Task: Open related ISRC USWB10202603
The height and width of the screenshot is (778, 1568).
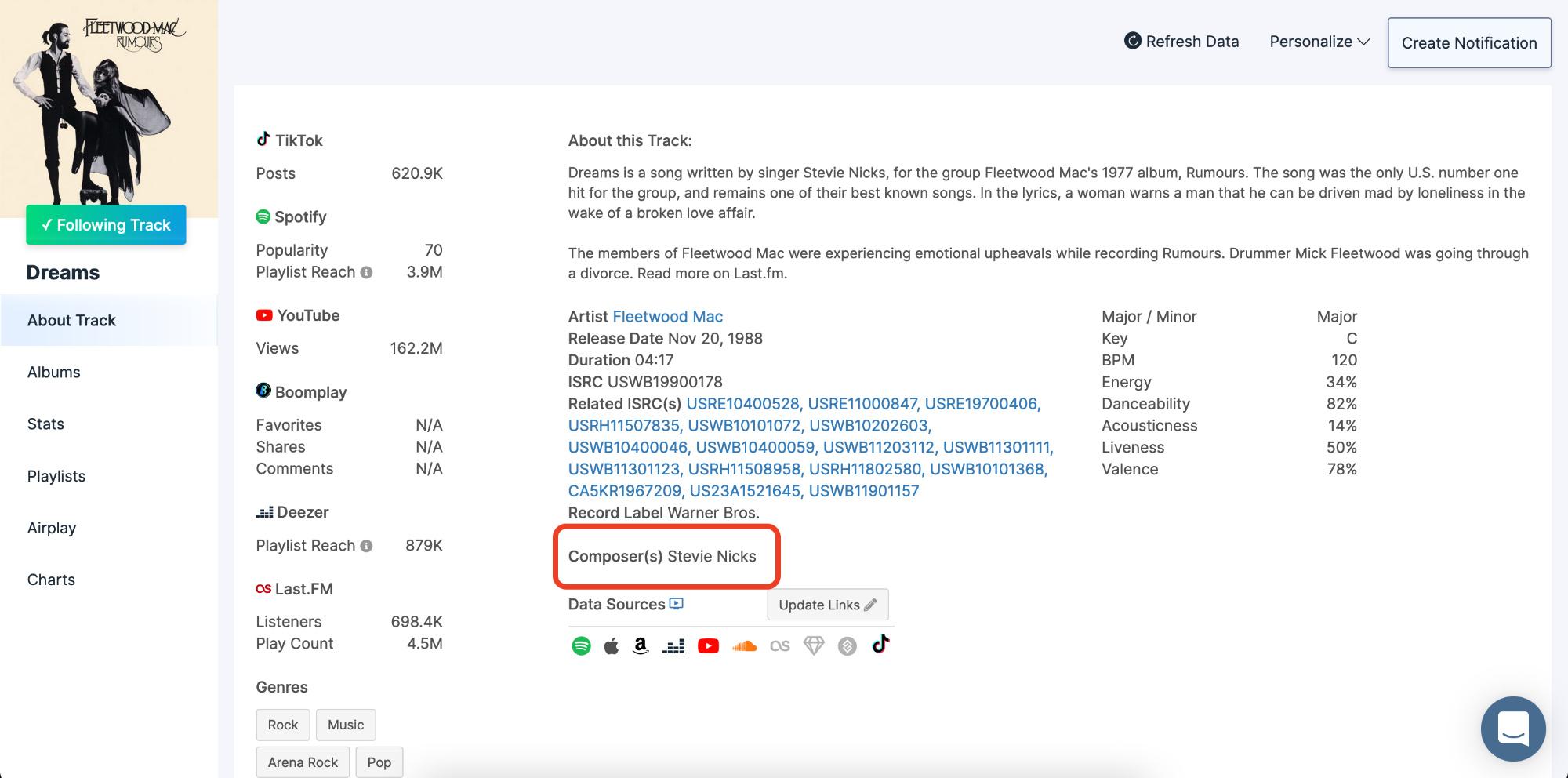Action: [869, 426]
